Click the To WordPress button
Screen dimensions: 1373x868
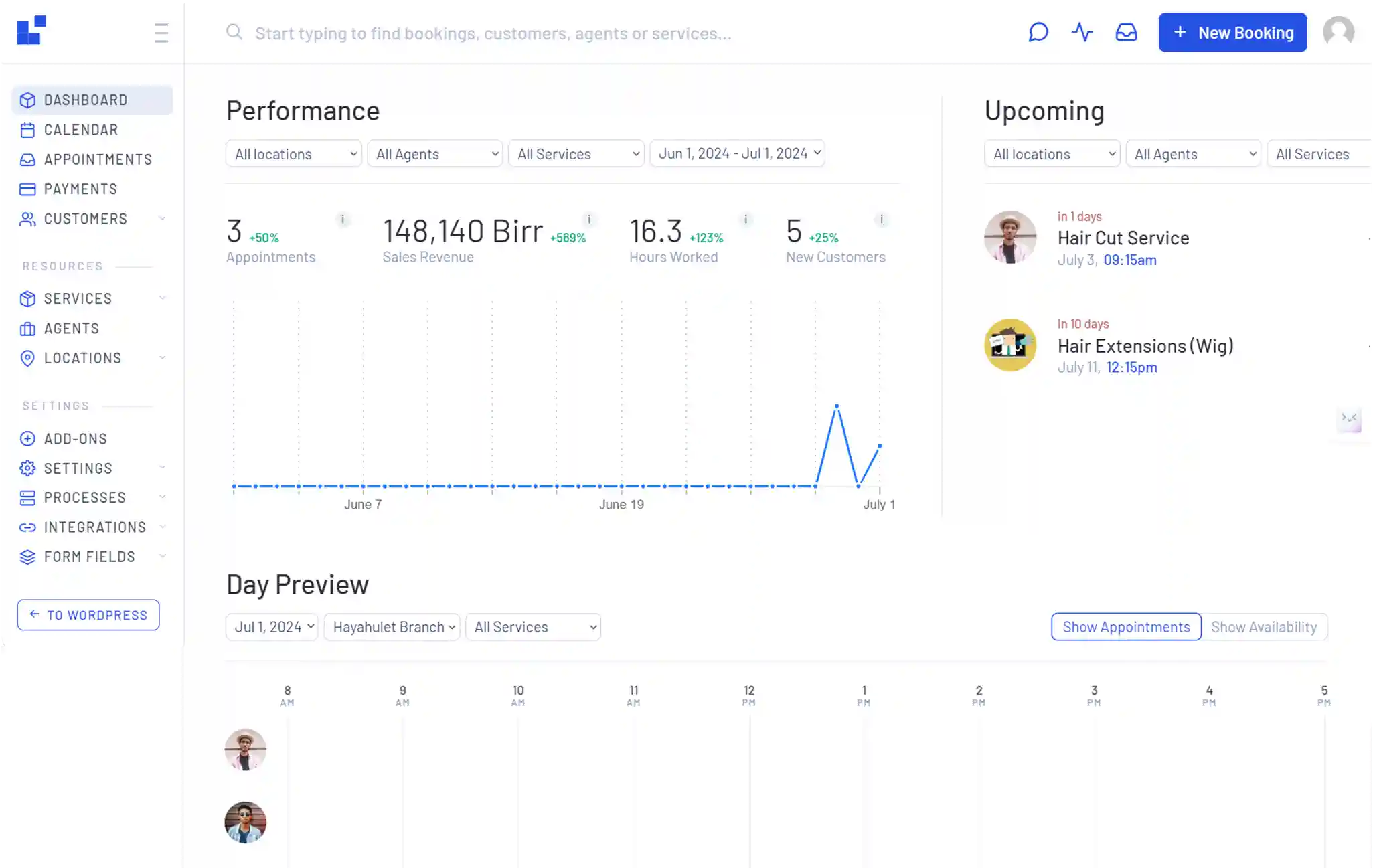coord(88,615)
